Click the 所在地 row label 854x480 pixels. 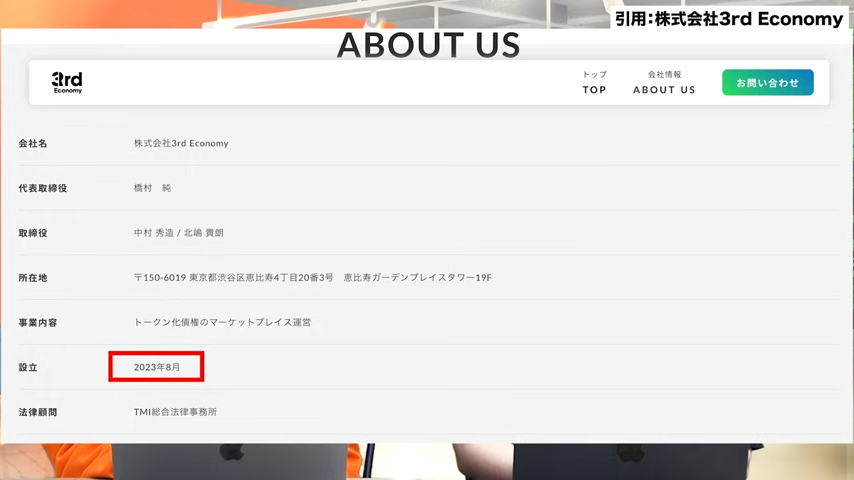click(33, 278)
